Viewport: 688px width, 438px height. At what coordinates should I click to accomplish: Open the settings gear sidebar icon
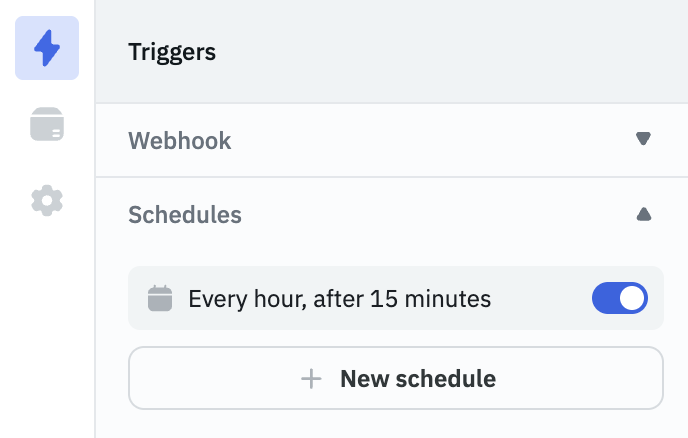pyautogui.click(x=47, y=201)
